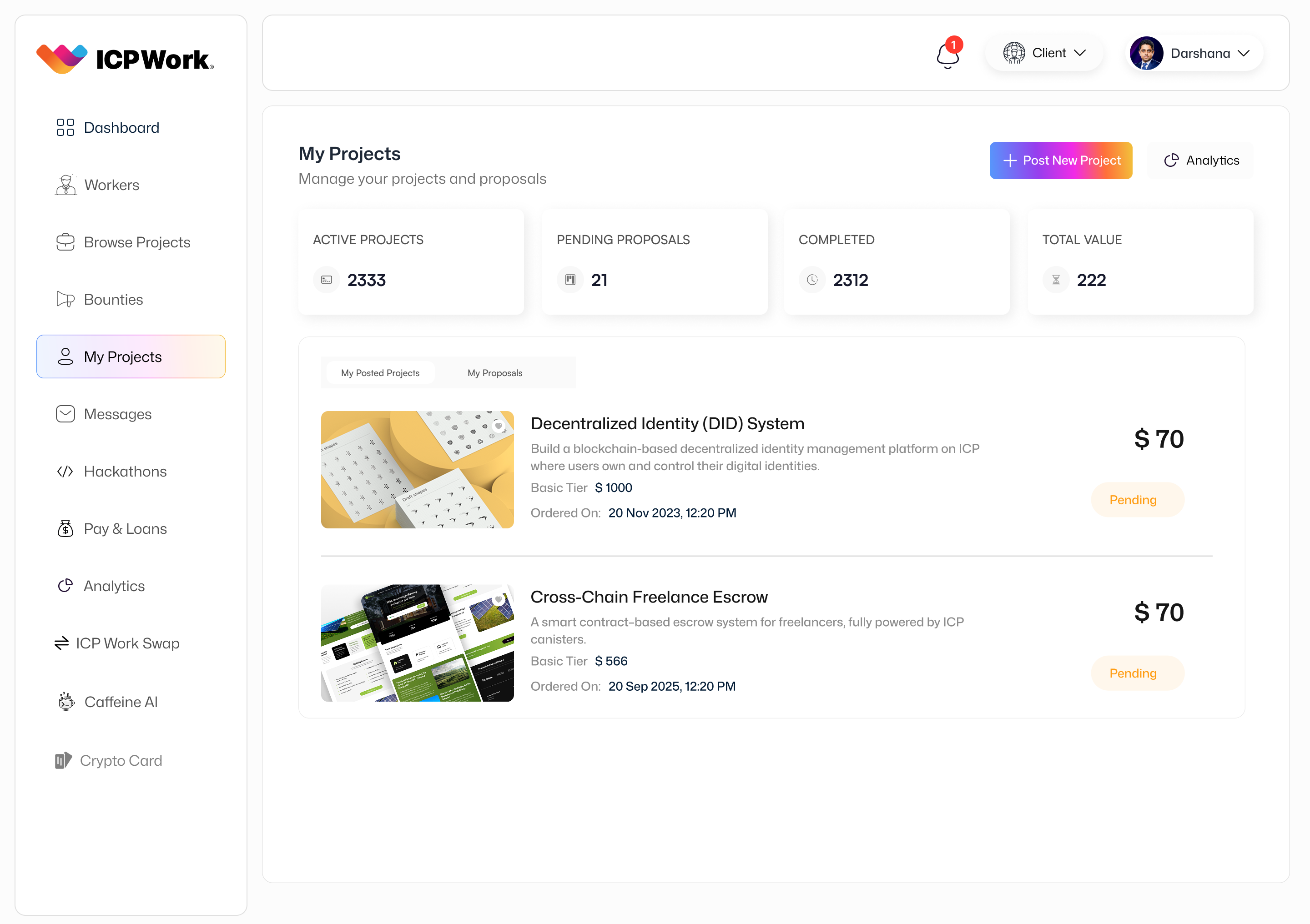This screenshot has width=1310, height=924.
Task: Favorite the Cross-Chain Freelance Escrow heart
Action: point(499,599)
